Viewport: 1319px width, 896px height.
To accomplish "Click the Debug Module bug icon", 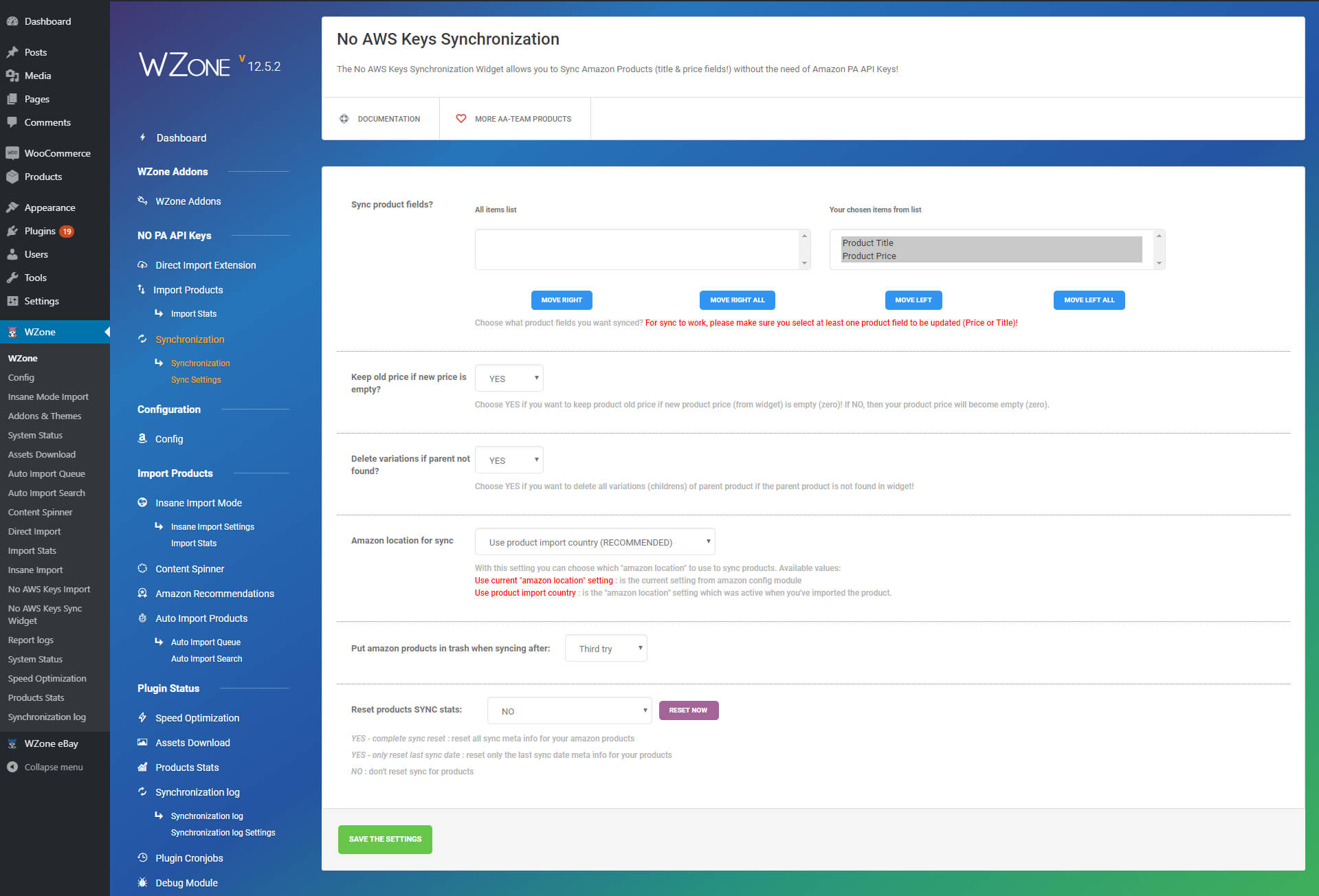I will point(142,882).
